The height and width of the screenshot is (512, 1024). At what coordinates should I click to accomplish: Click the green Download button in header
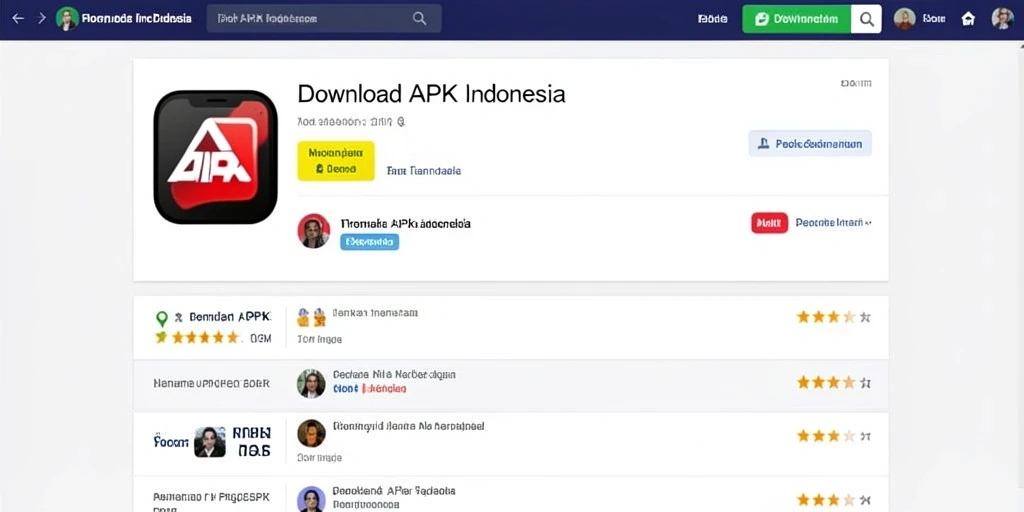tap(797, 19)
